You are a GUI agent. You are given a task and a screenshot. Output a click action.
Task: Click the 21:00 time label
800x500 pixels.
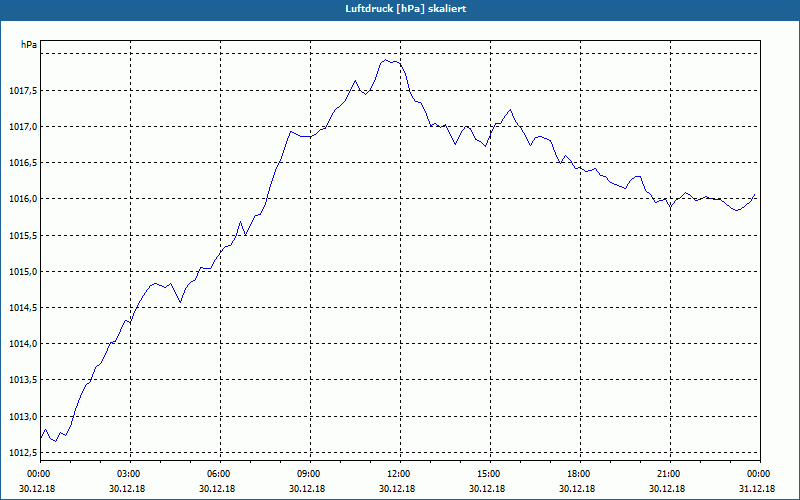tap(667, 474)
